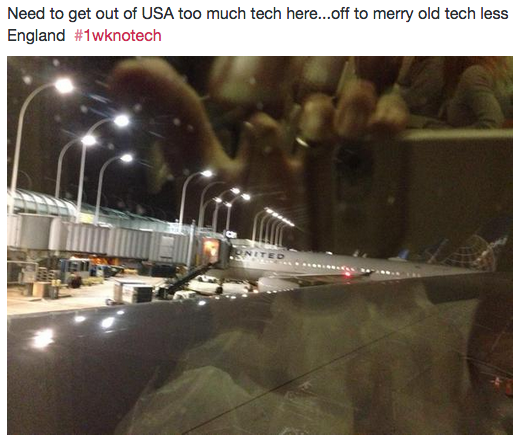Click the distant row of apron lights
The width and height of the screenshot is (521, 443).
[273, 225]
